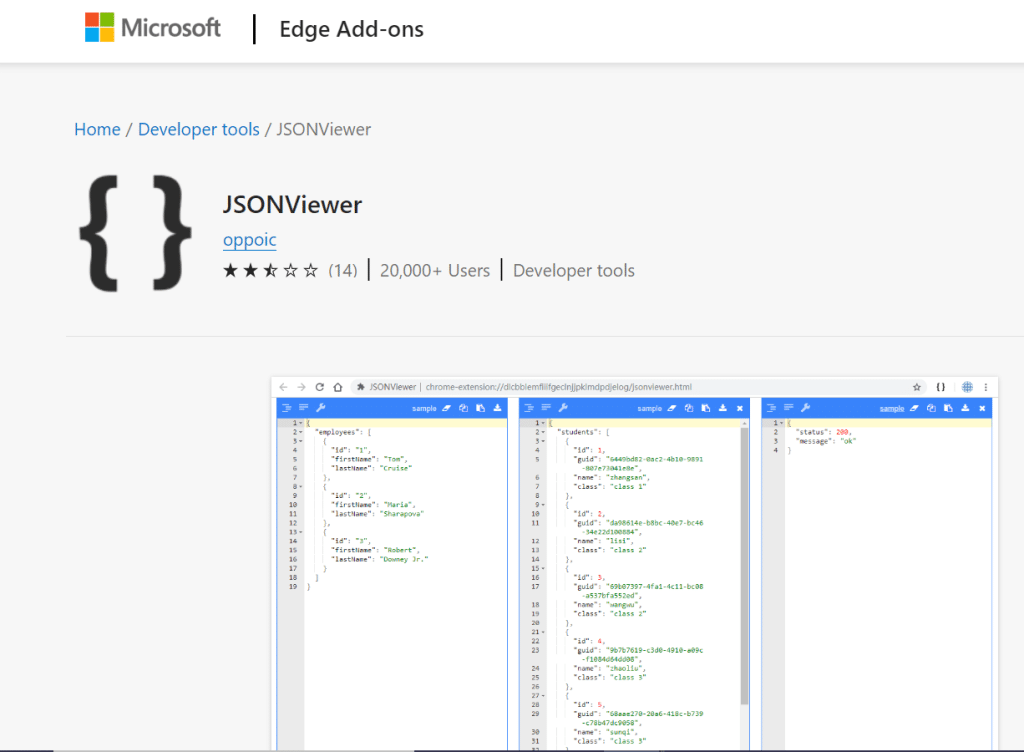Click the JSONViewer extension title
Viewport: 1024px width, 752px height.
pos(292,204)
